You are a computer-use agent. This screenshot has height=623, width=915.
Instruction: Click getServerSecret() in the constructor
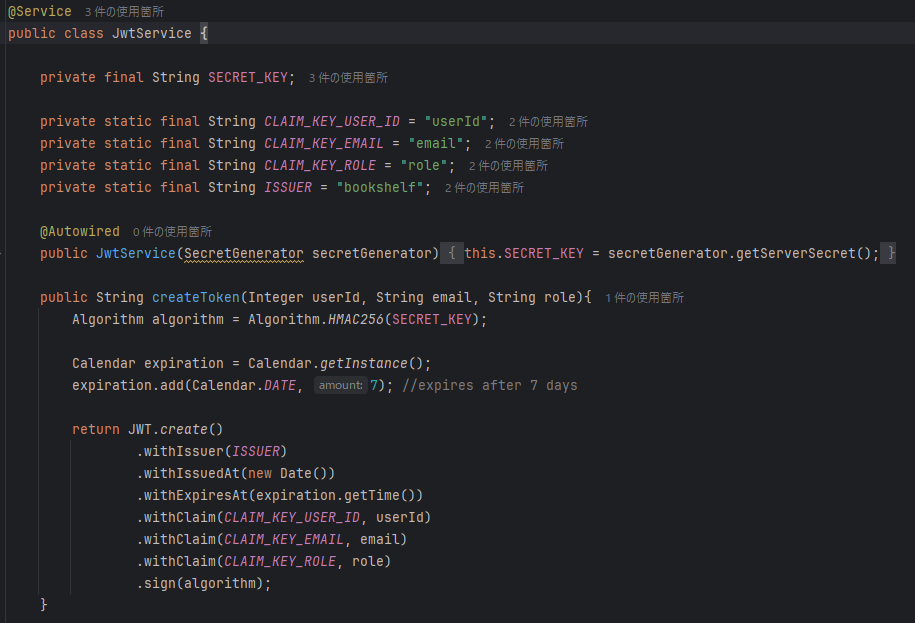804,253
